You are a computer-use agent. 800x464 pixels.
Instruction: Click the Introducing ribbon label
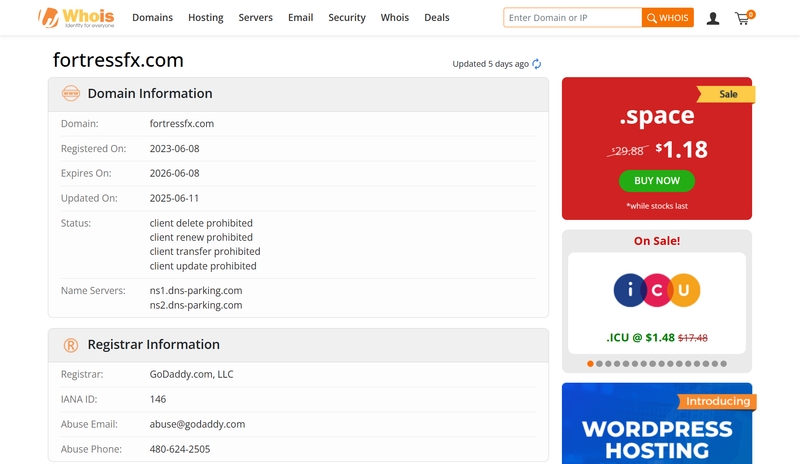click(717, 401)
